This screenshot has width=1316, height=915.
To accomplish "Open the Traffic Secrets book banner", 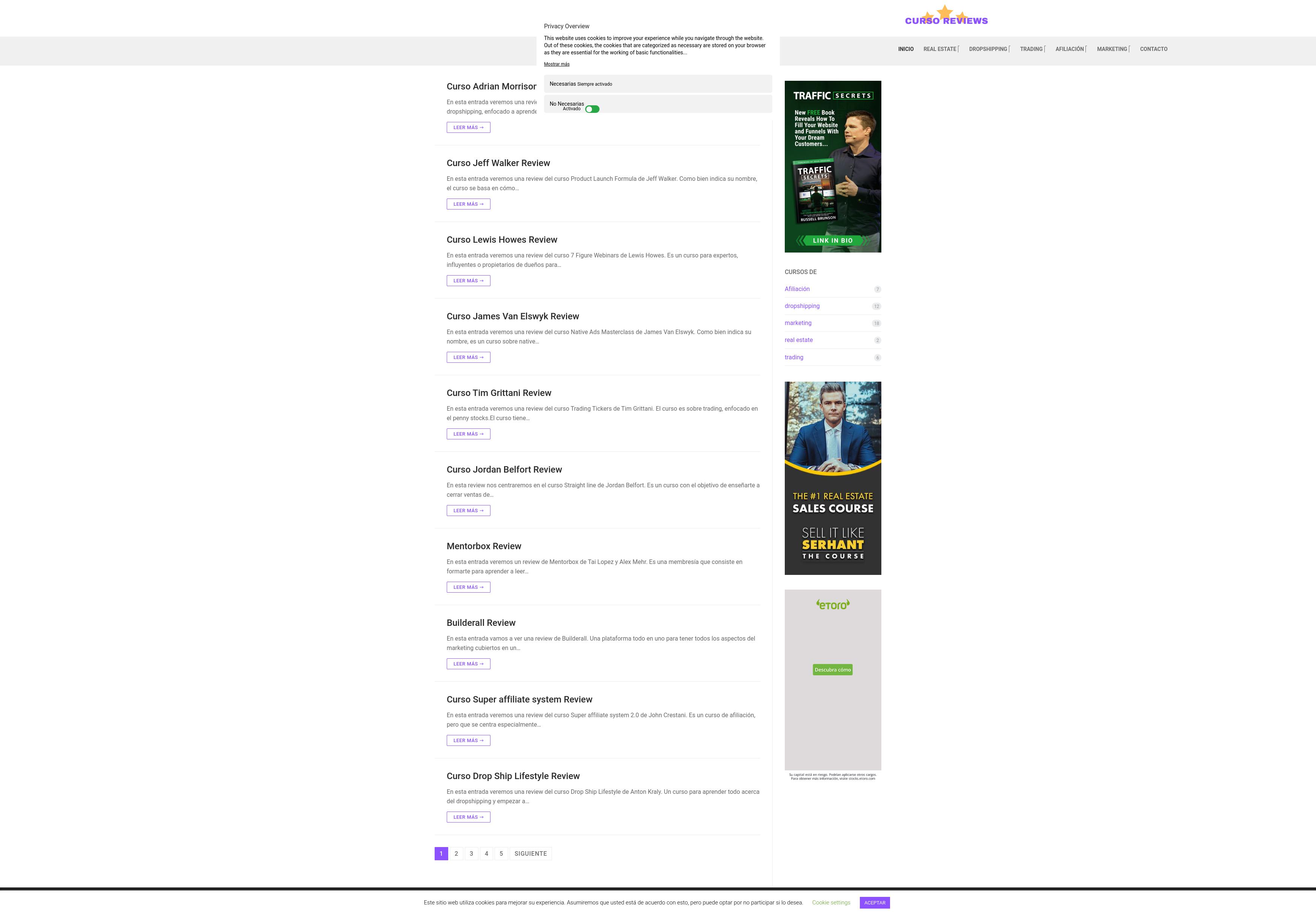I will pyautogui.click(x=832, y=166).
